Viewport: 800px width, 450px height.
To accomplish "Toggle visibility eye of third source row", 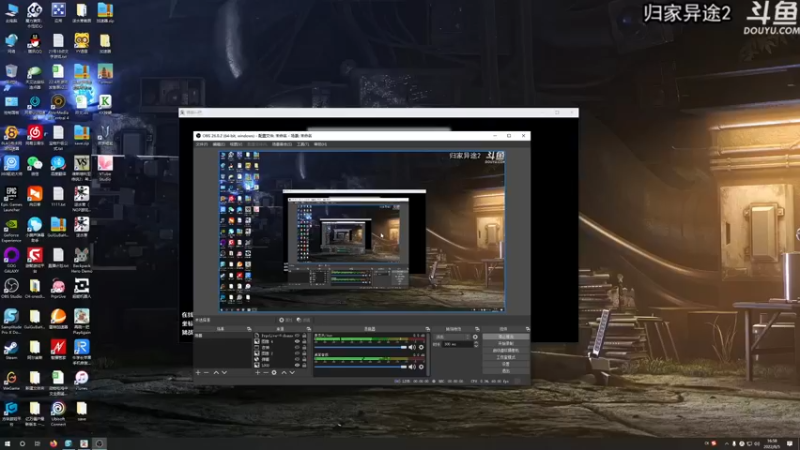I will click(x=297, y=347).
